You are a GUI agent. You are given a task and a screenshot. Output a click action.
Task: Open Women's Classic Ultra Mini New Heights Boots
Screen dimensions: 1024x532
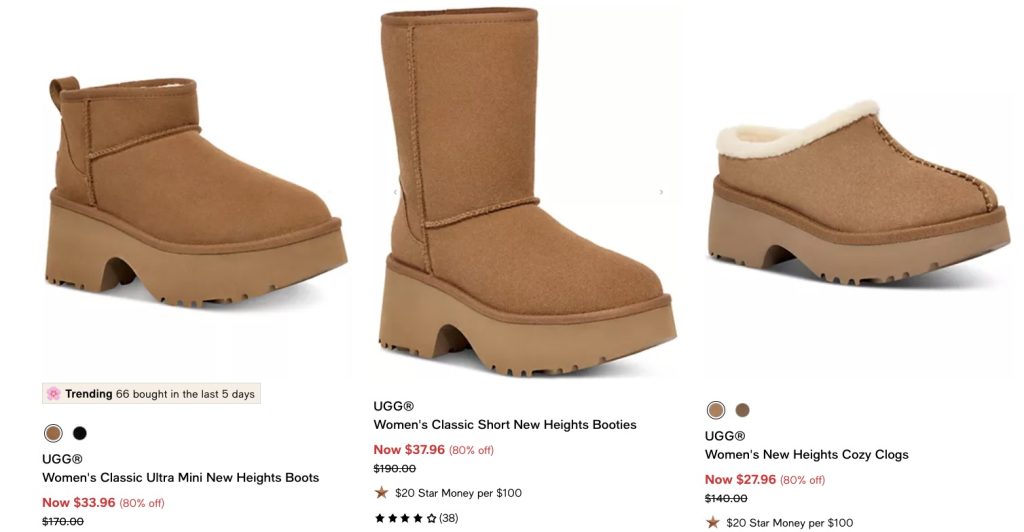tap(180, 477)
